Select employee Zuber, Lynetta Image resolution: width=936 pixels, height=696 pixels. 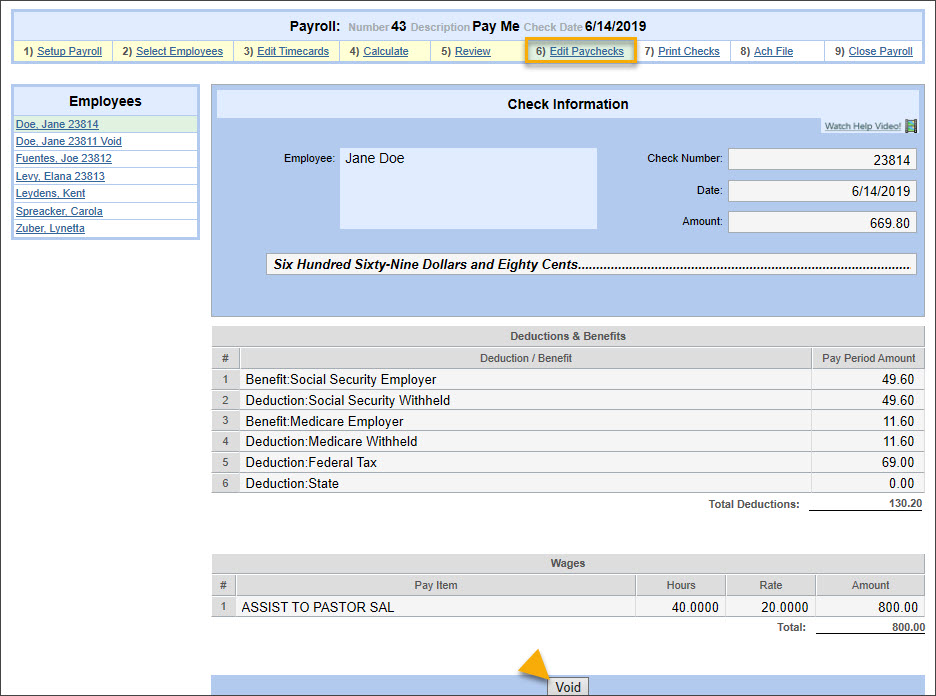(x=50, y=228)
